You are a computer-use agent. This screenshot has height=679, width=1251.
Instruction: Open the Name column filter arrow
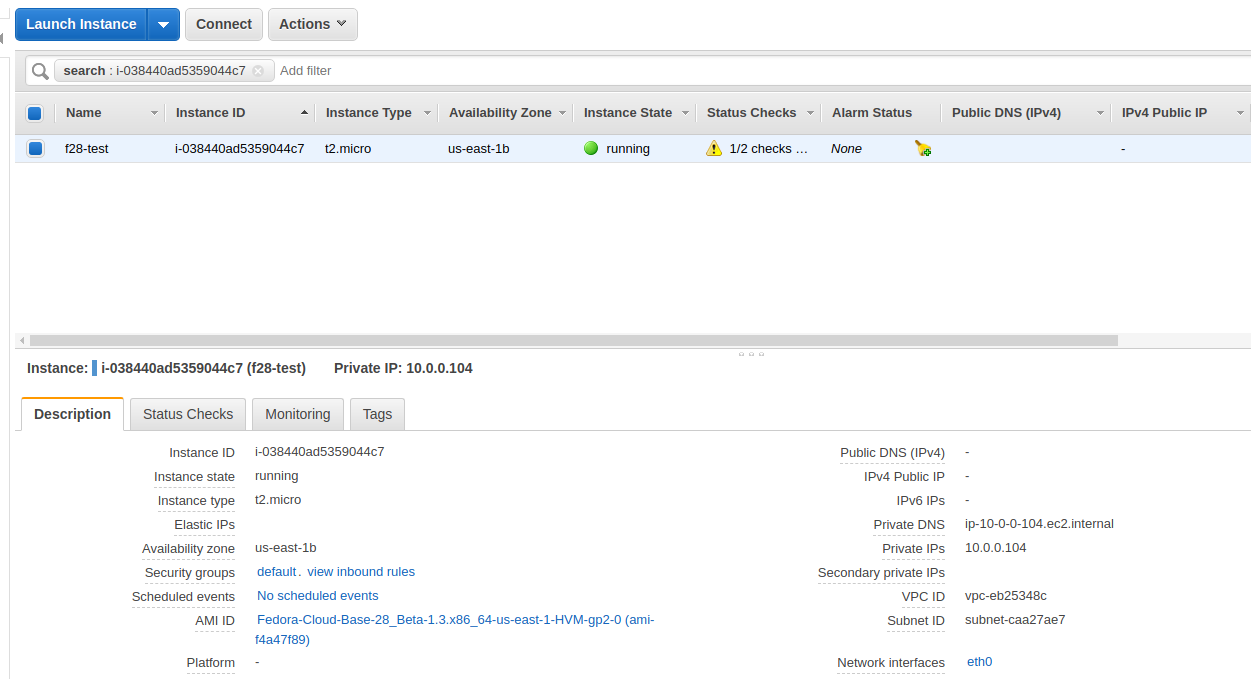click(x=154, y=113)
